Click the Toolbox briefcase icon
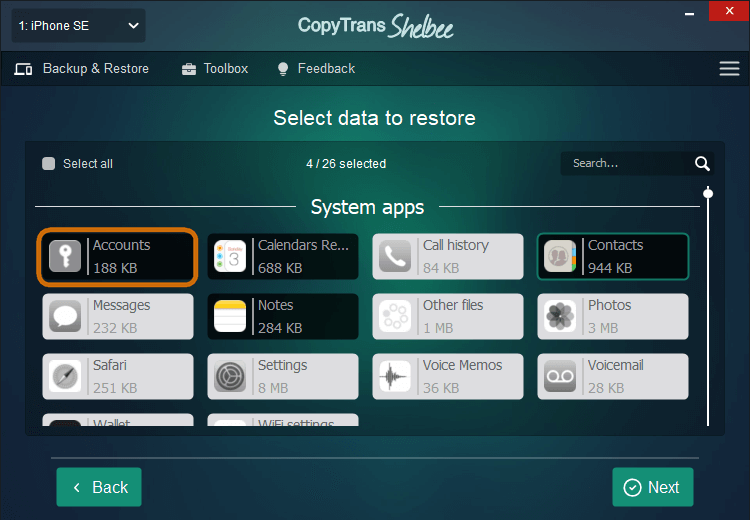The width and height of the screenshot is (750, 520). tap(189, 69)
